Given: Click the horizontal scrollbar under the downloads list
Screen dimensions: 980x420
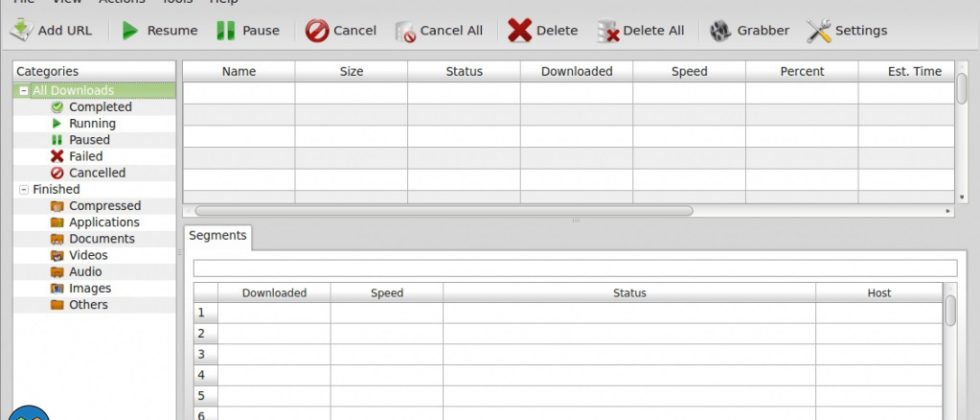Looking at the screenshot, I should pos(443,211).
